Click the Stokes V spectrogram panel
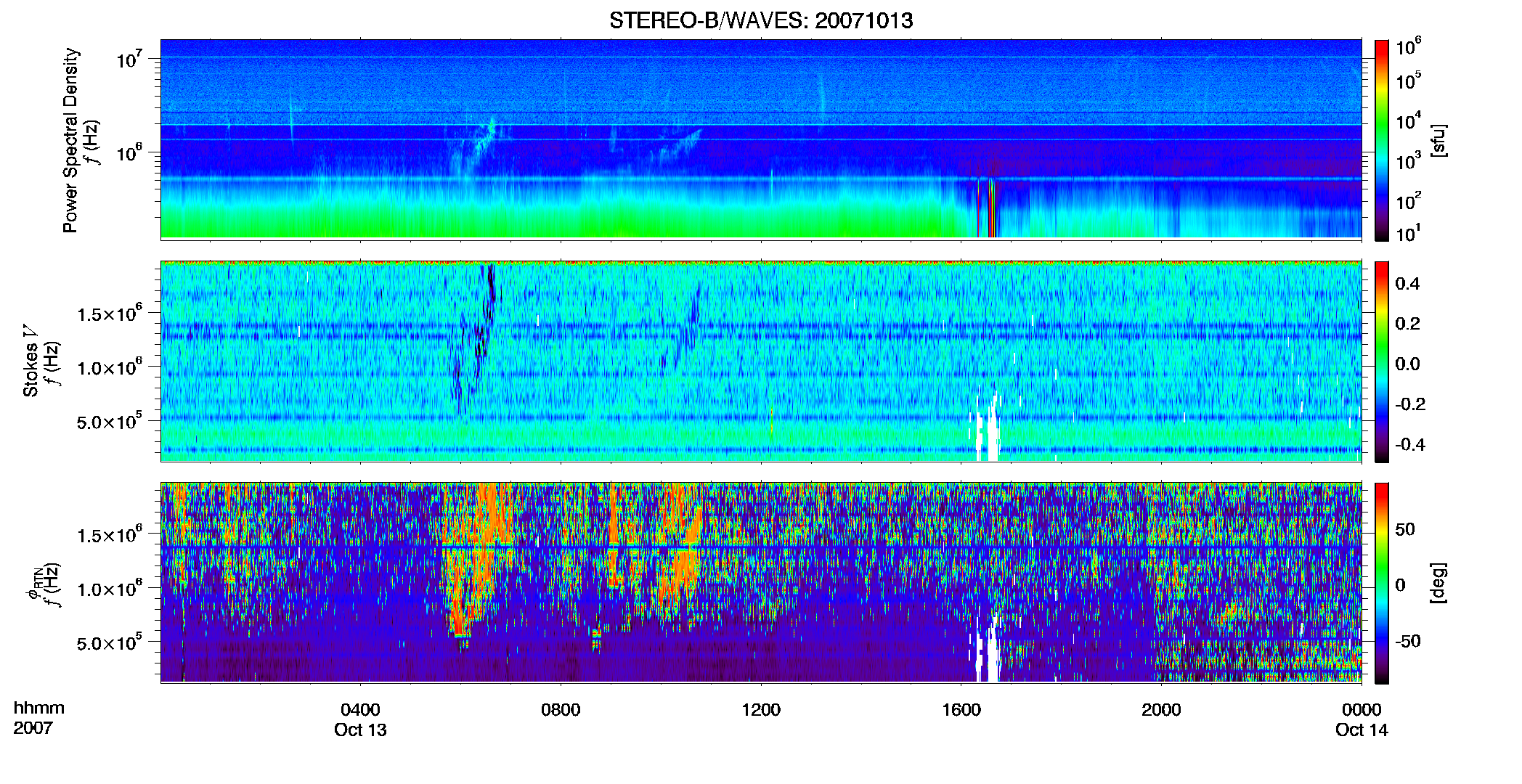The height and width of the screenshot is (784, 1522). [761, 361]
